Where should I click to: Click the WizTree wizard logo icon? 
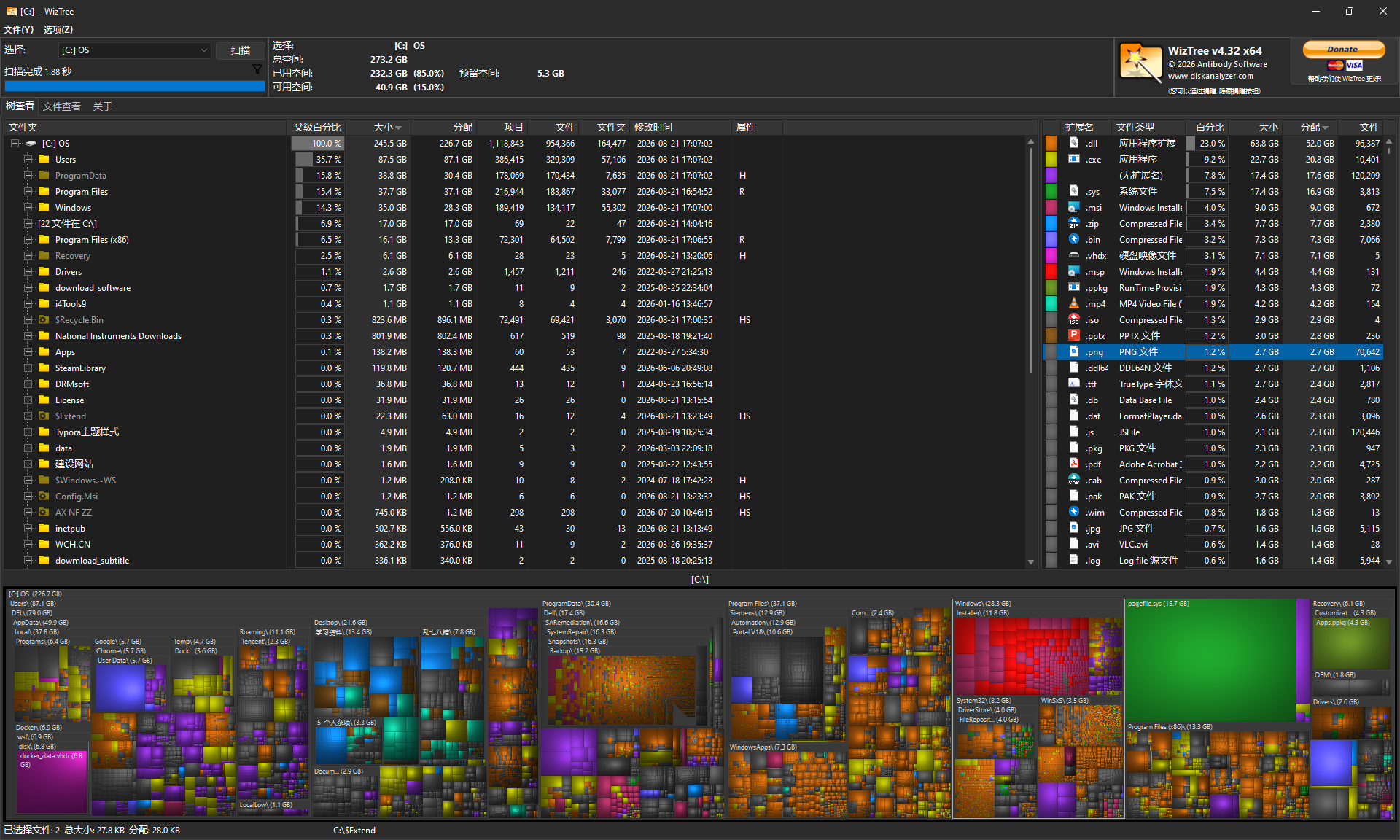tap(1140, 63)
